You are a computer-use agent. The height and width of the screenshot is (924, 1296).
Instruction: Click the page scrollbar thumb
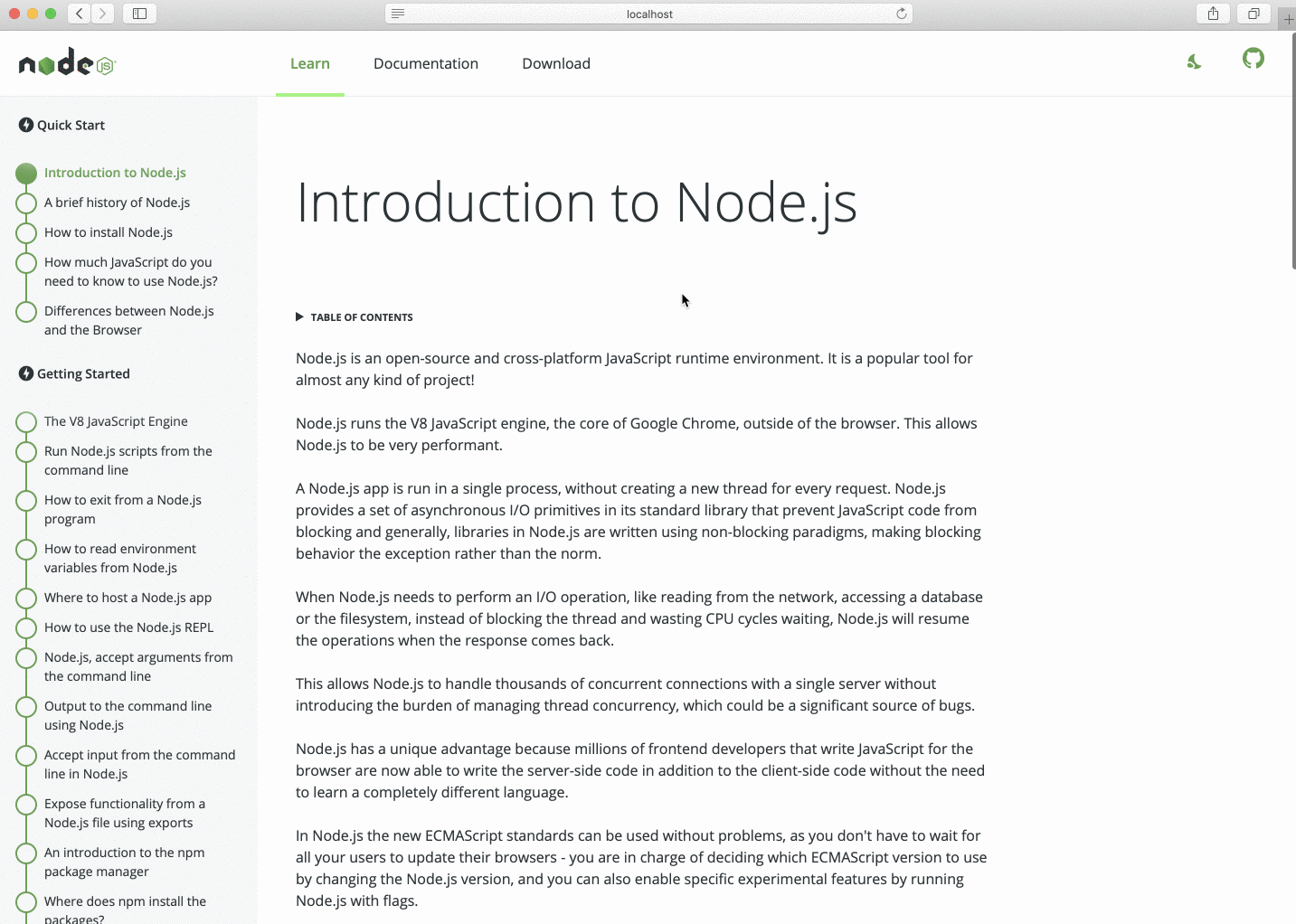tap(1292, 151)
